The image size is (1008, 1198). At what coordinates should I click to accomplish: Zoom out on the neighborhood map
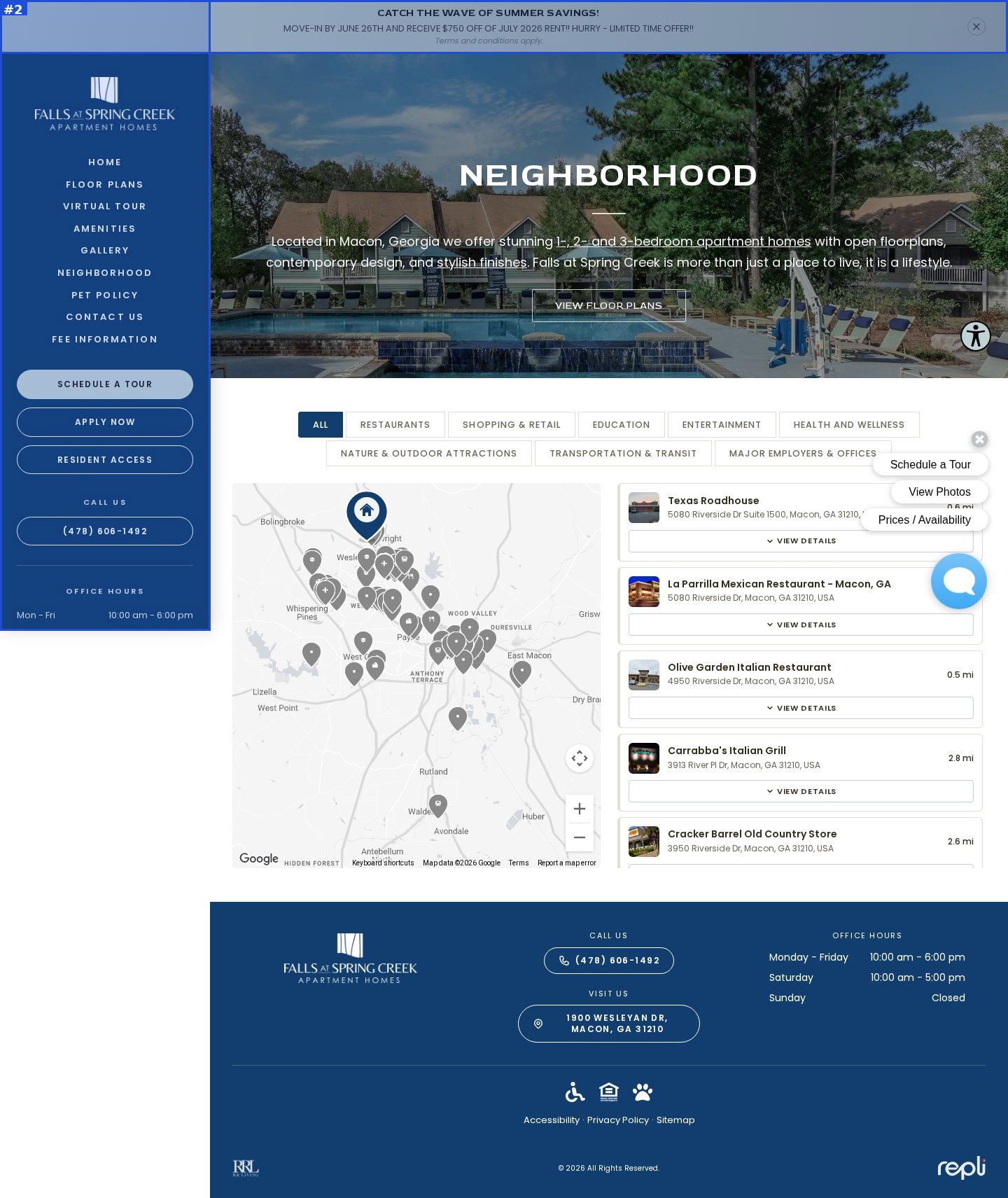[580, 837]
